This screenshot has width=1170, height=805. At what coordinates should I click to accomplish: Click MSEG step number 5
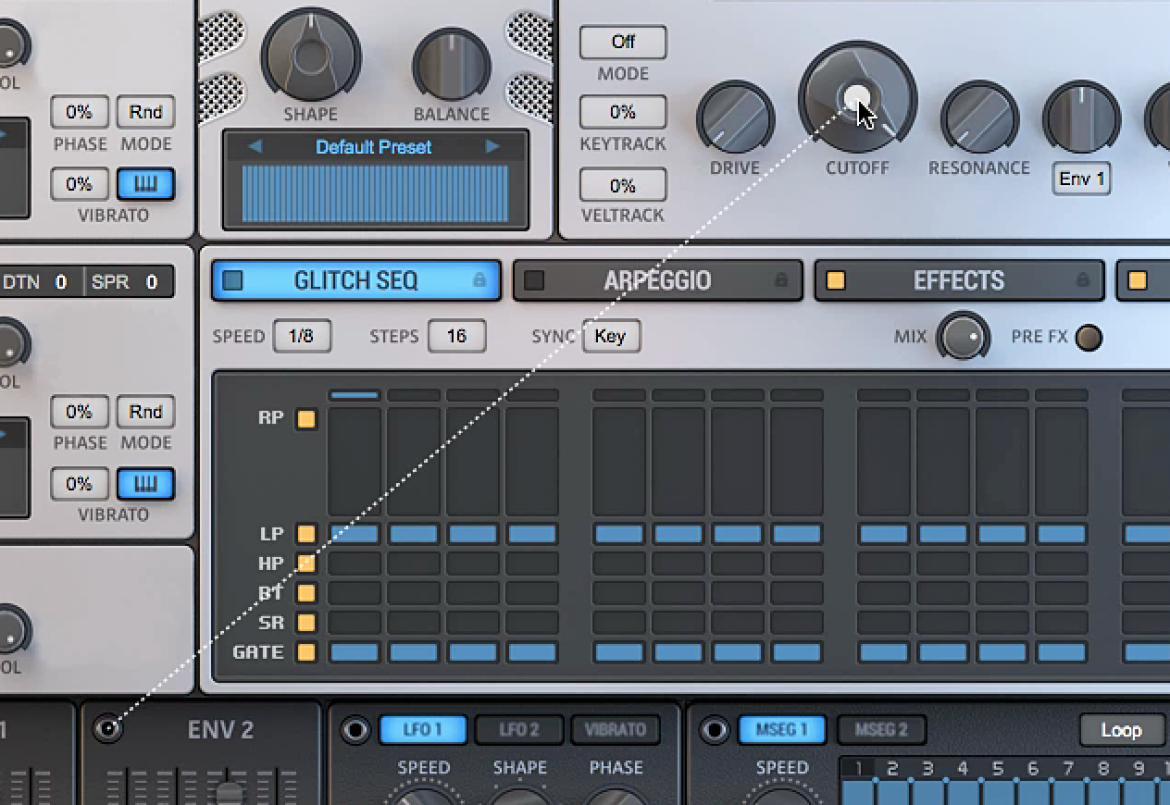998,768
